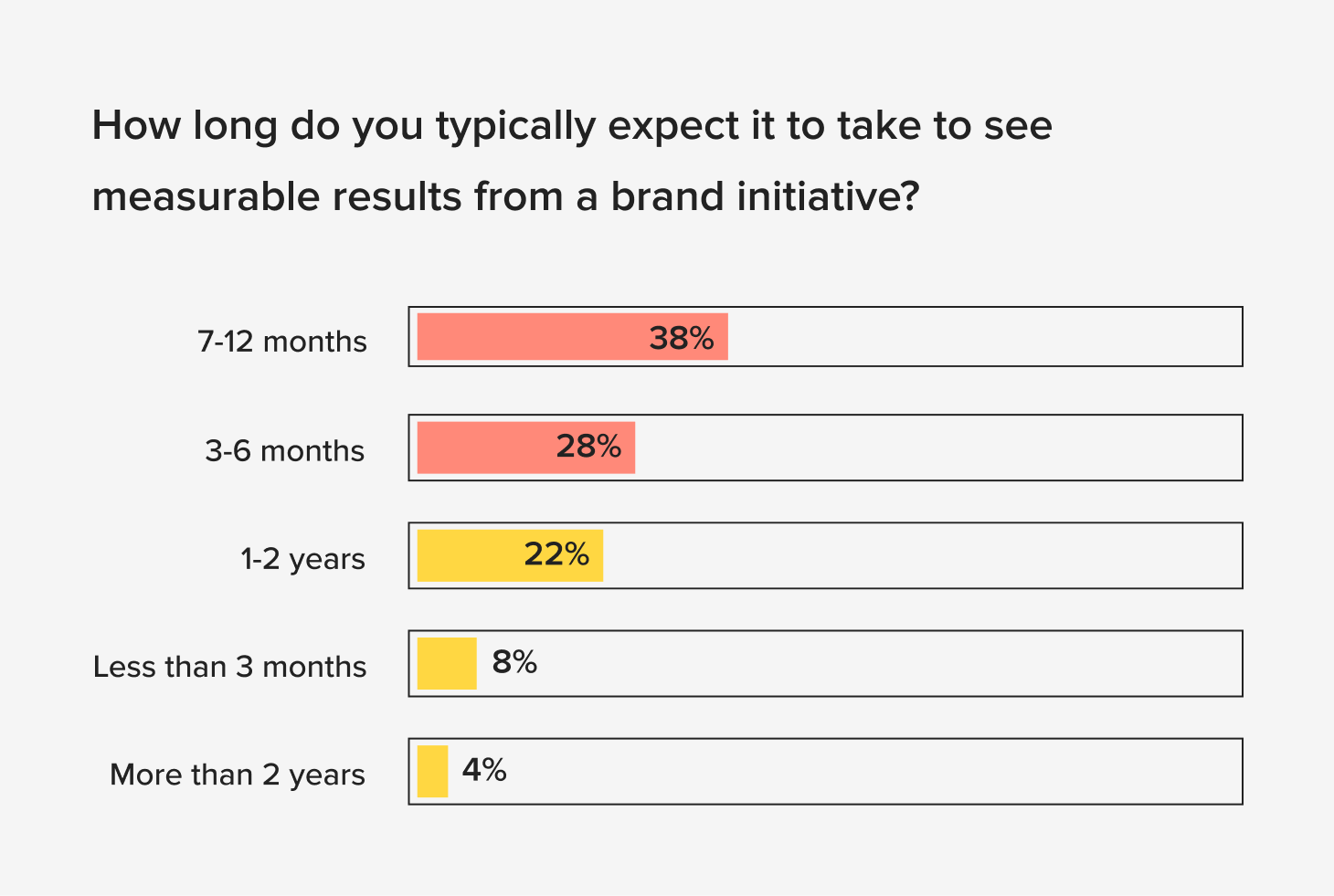Click the filled salmon bar for 7-12 months
The height and width of the screenshot is (896, 1334).
530,337
